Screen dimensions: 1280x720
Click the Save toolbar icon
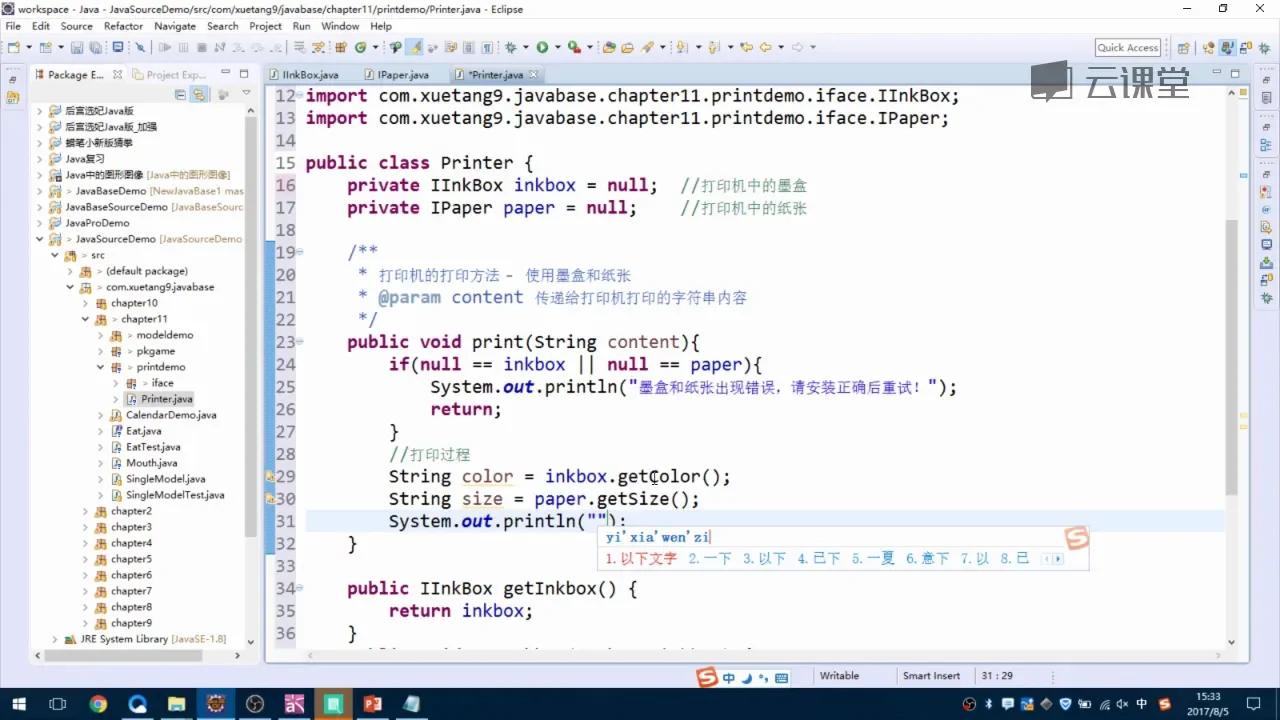(76, 47)
